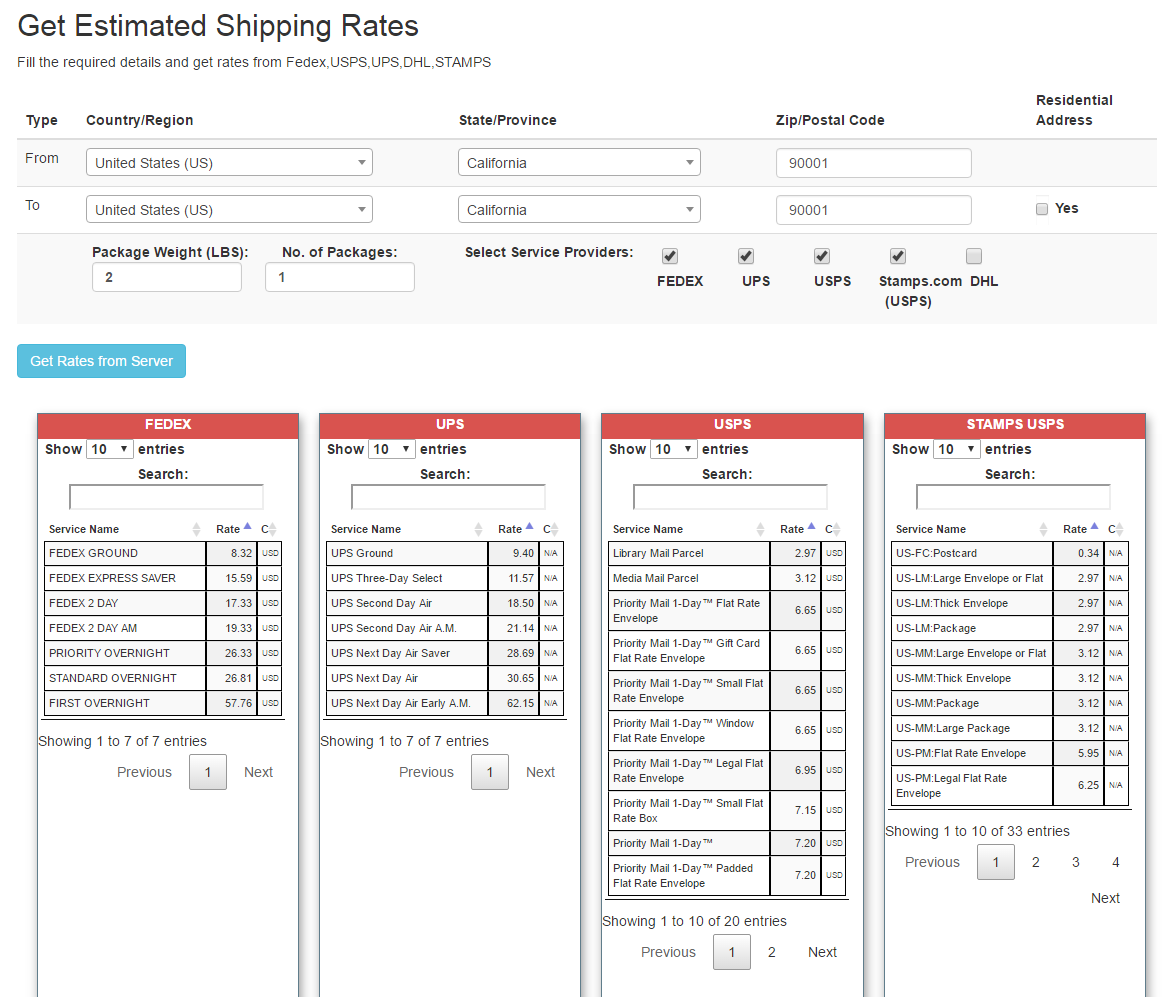Open the From Country/Region dropdown
1165x997 pixels.
coord(229,163)
